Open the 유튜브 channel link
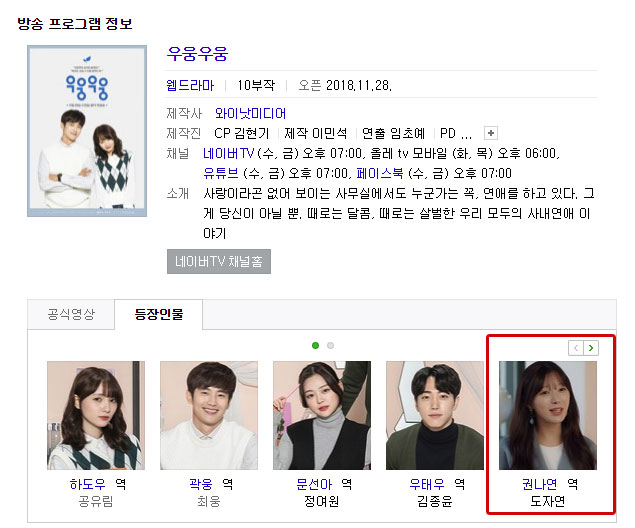 (221, 173)
